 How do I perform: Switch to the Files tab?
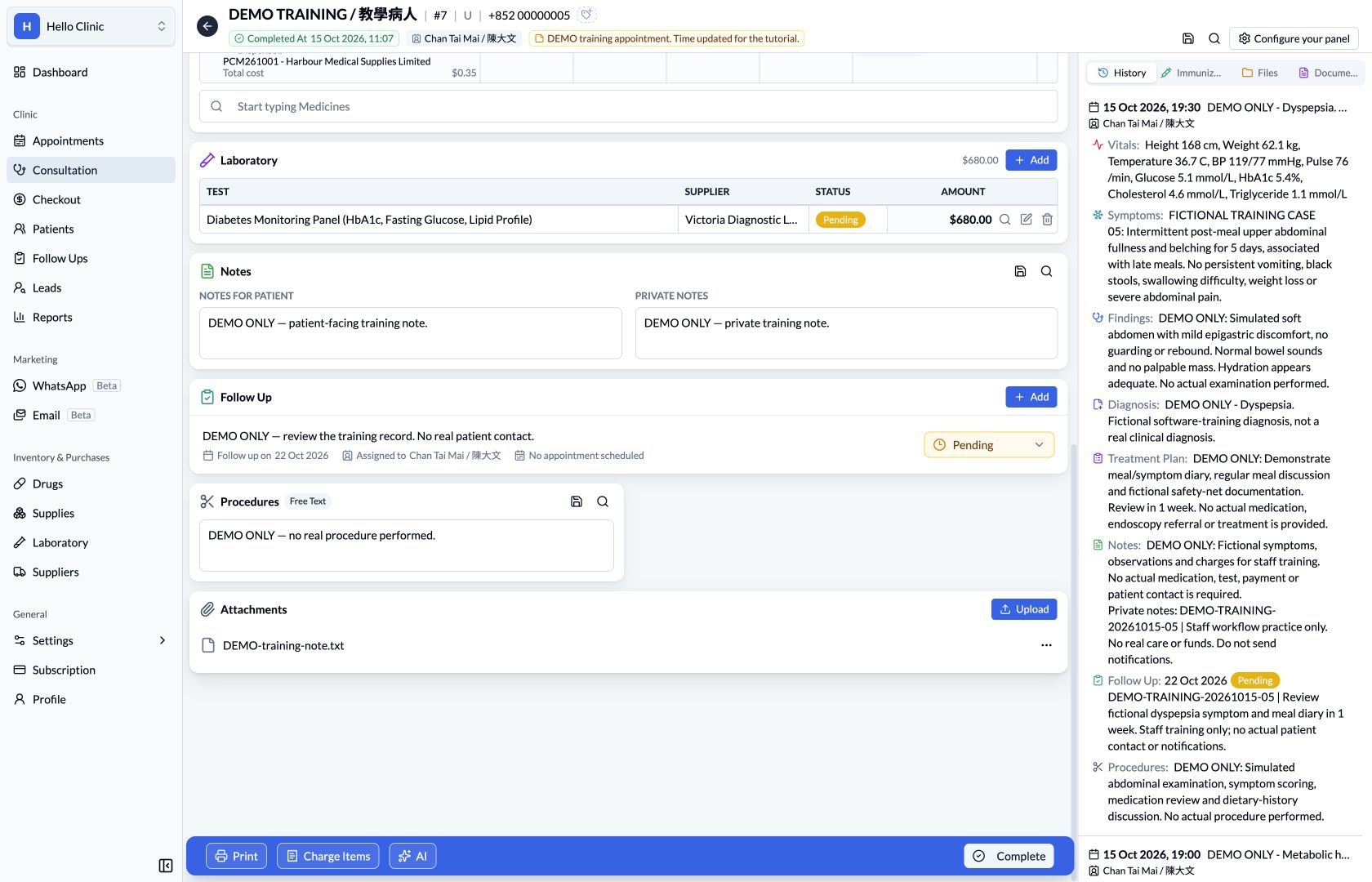coord(1259,73)
